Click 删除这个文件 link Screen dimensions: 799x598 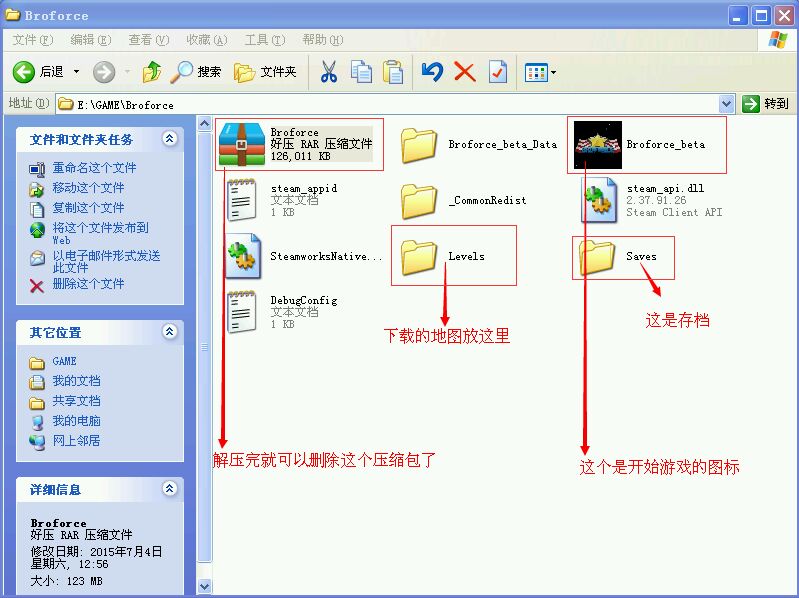[88, 284]
